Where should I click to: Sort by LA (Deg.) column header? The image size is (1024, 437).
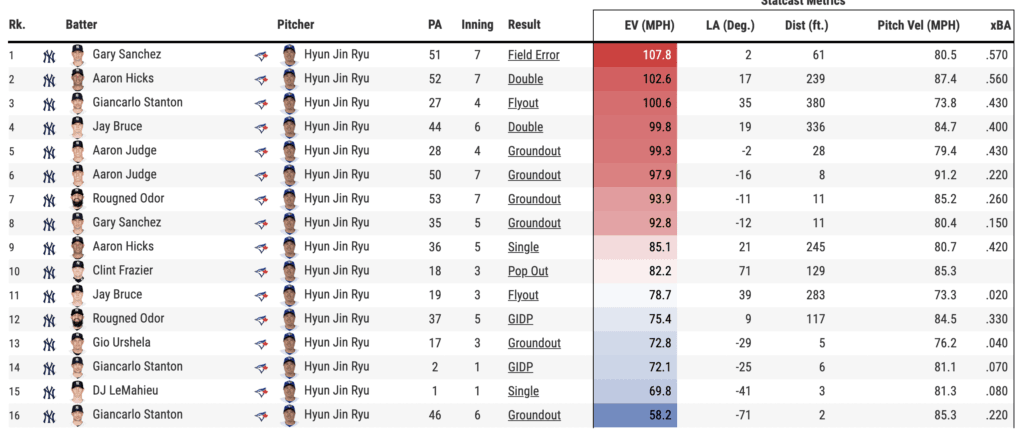pyautogui.click(x=731, y=24)
